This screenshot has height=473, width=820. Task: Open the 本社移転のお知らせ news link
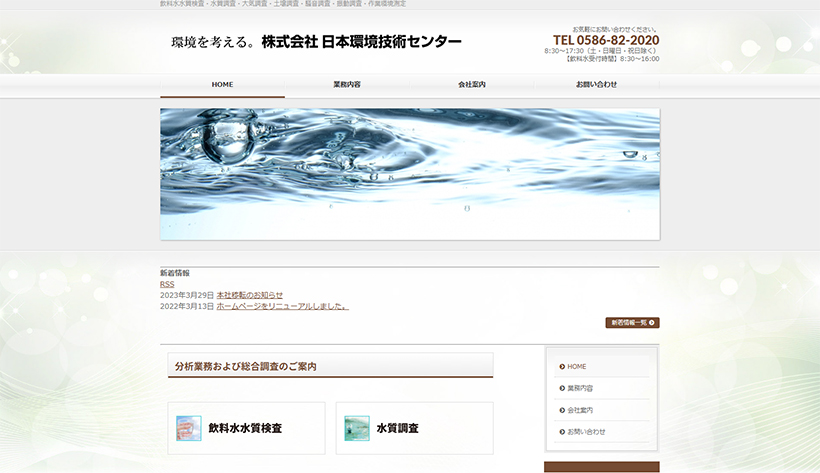tap(249, 295)
